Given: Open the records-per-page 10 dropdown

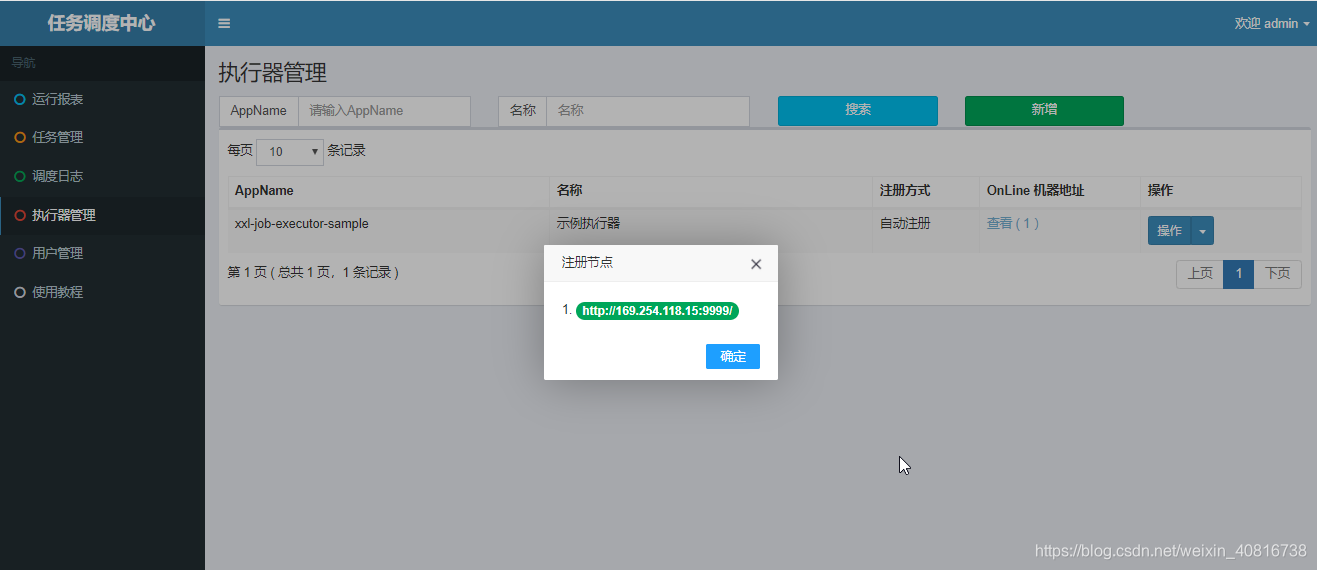Looking at the screenshot, I should [x=290, y=152].
